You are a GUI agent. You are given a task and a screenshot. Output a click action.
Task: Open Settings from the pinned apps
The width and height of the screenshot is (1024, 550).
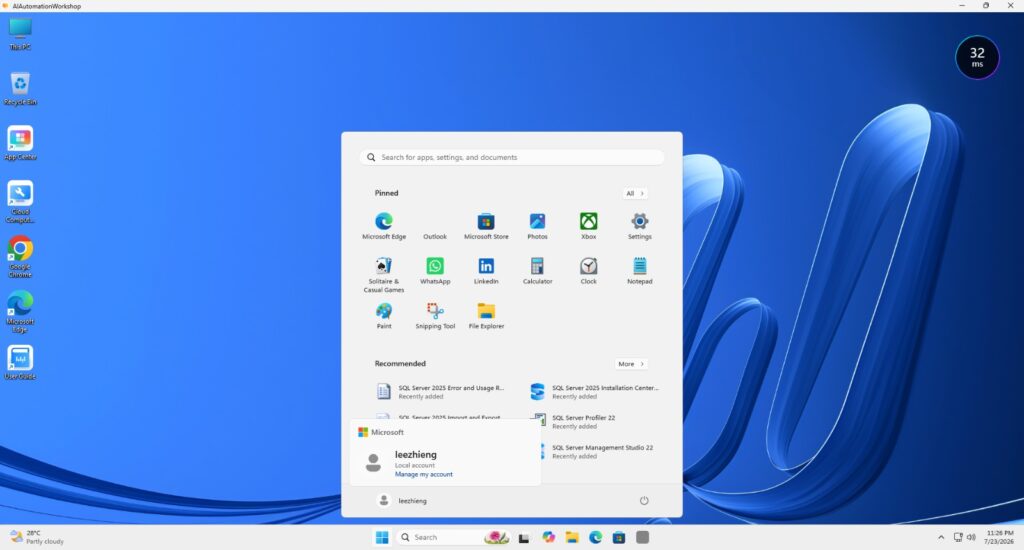click(639, 226)
